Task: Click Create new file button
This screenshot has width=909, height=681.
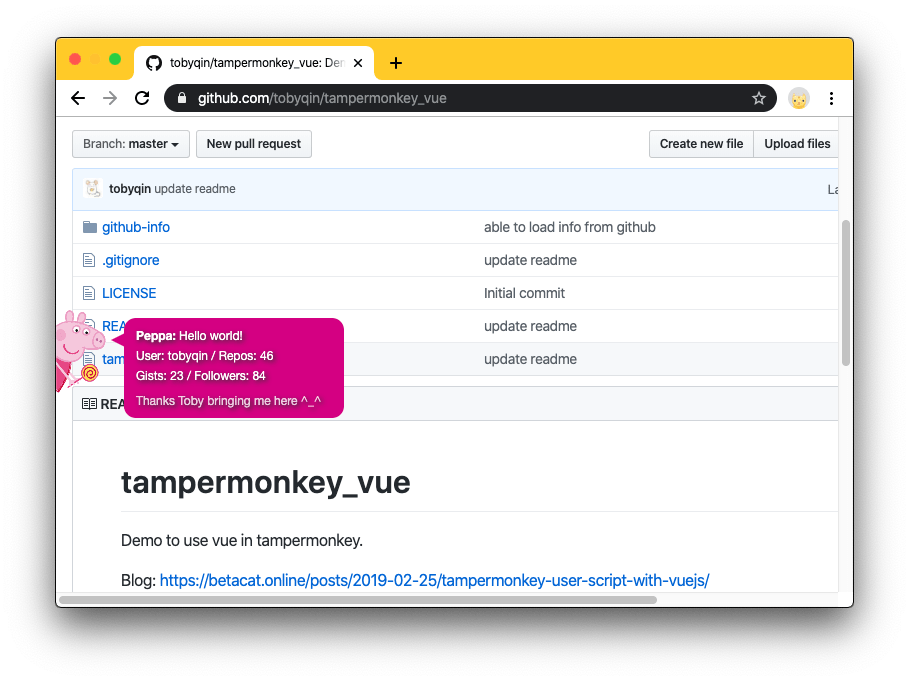Action: tap(701, 144)
